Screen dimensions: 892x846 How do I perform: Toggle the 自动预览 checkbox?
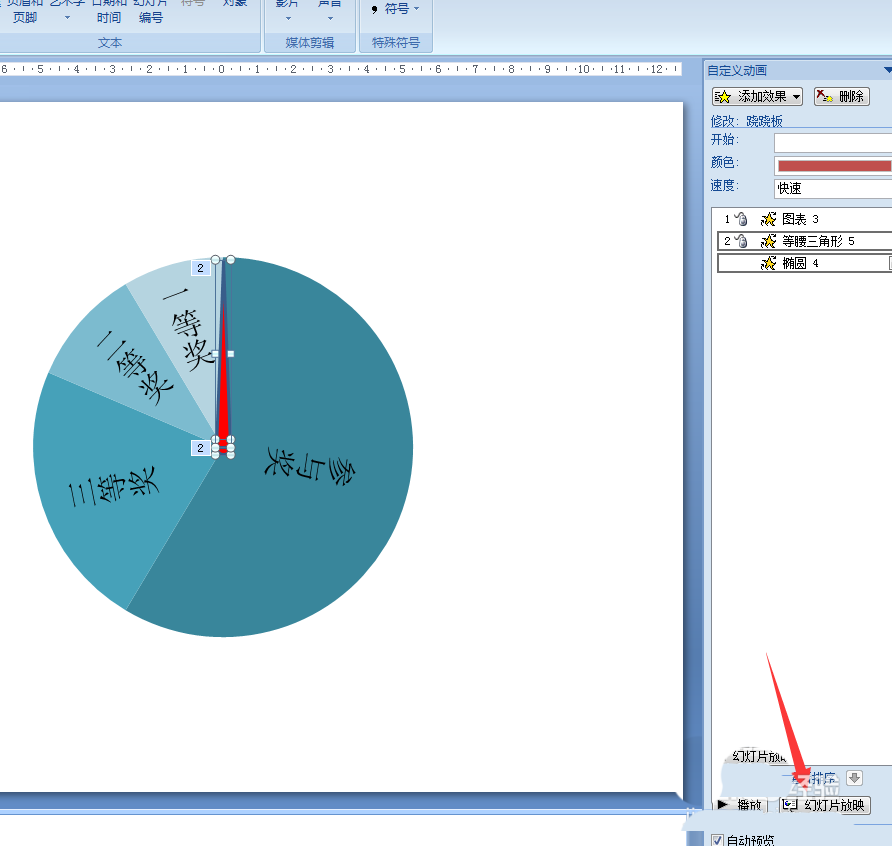pos(717,840)
